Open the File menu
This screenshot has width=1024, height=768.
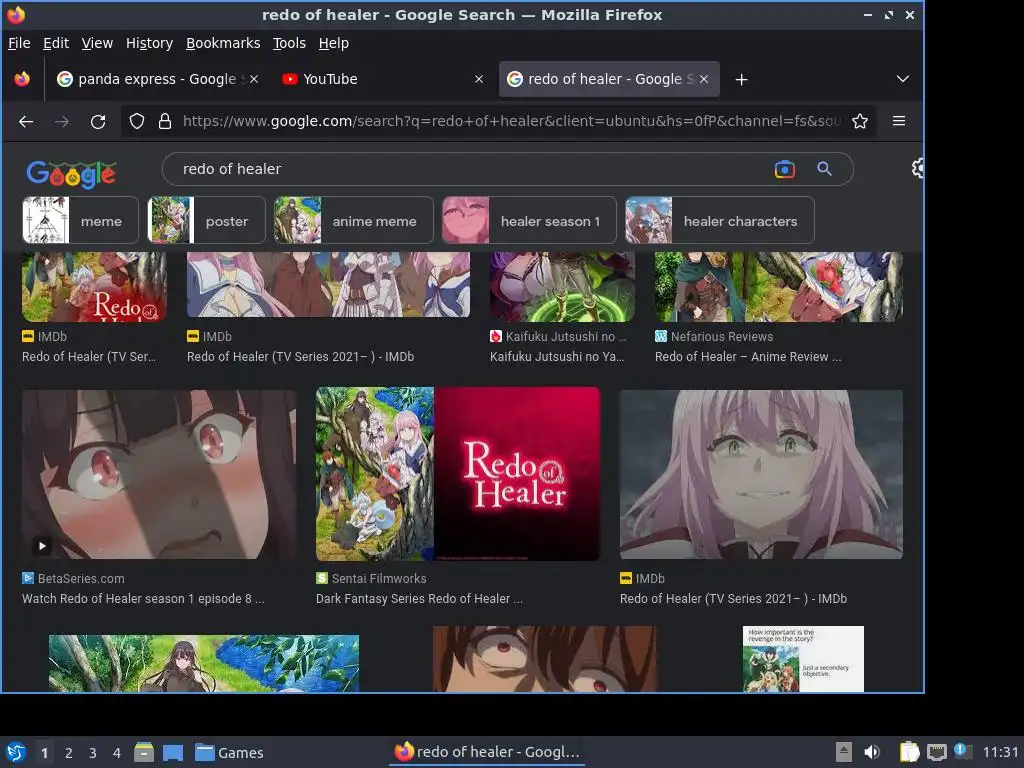[19, 43]
